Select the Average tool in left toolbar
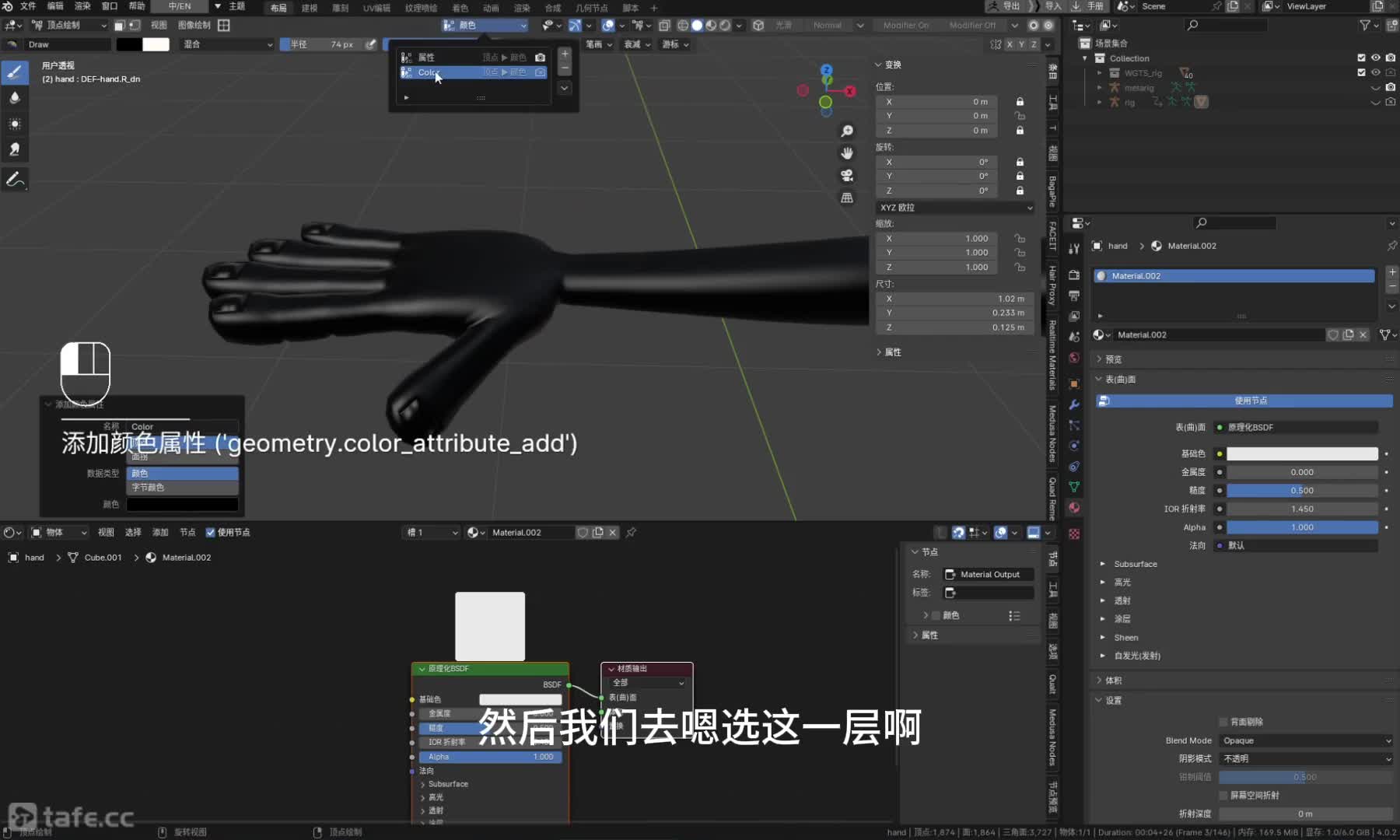1400x840 pixels. coord(15,124)
